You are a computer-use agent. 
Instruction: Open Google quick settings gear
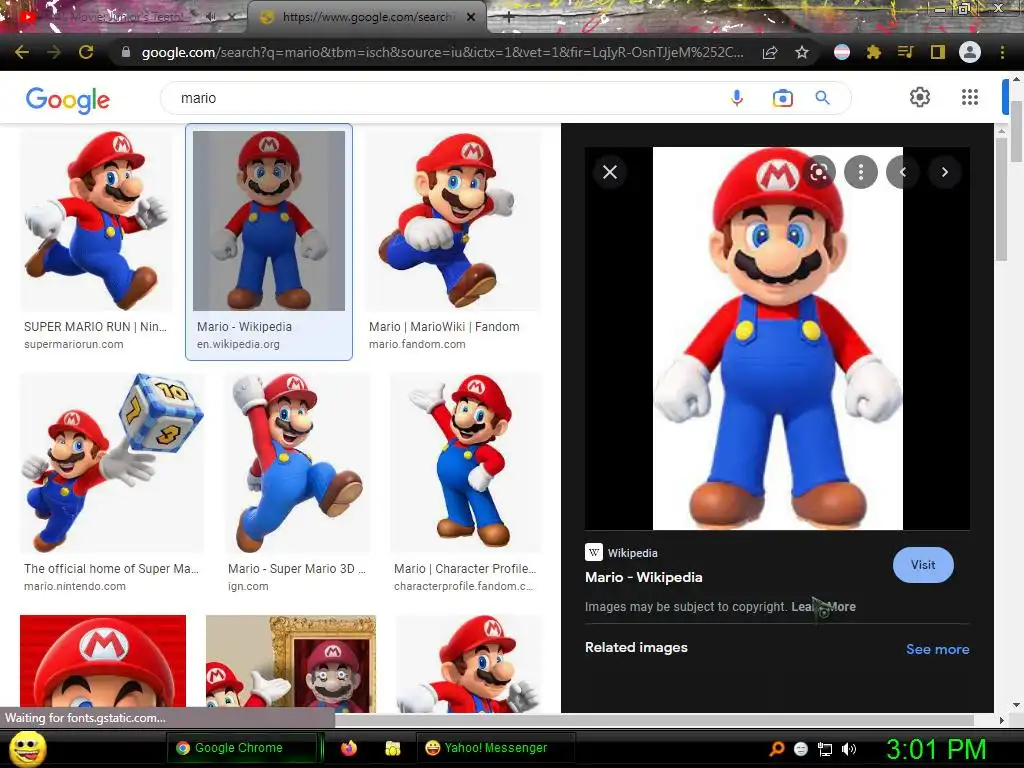coord(920,97)
